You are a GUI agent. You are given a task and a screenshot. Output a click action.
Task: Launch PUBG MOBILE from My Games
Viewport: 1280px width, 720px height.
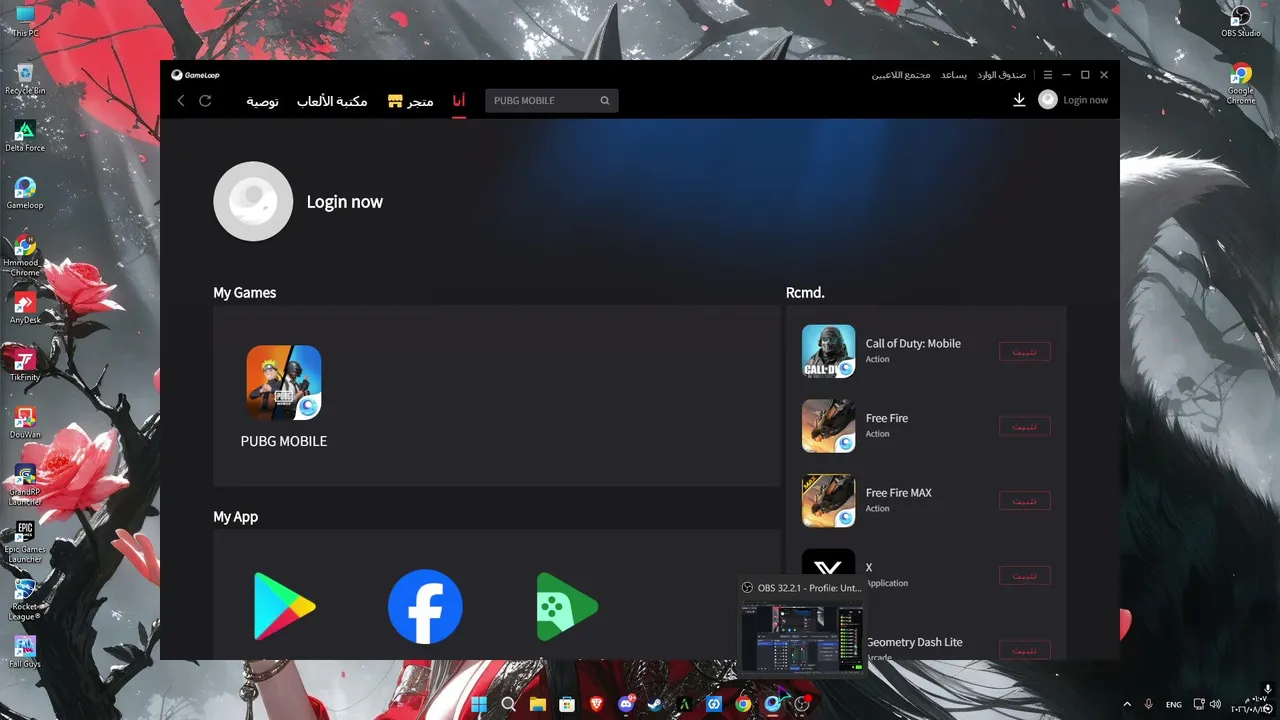284,383
